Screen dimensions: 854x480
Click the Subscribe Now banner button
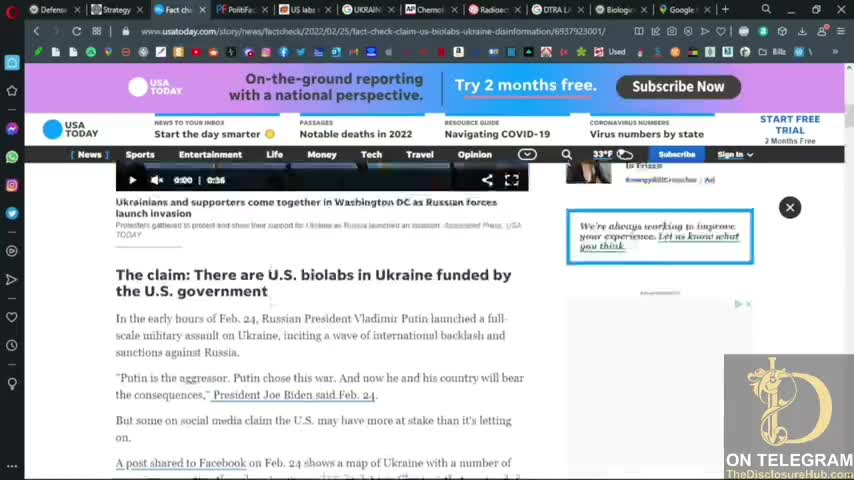pyautogui.click(x=678, y=87)
